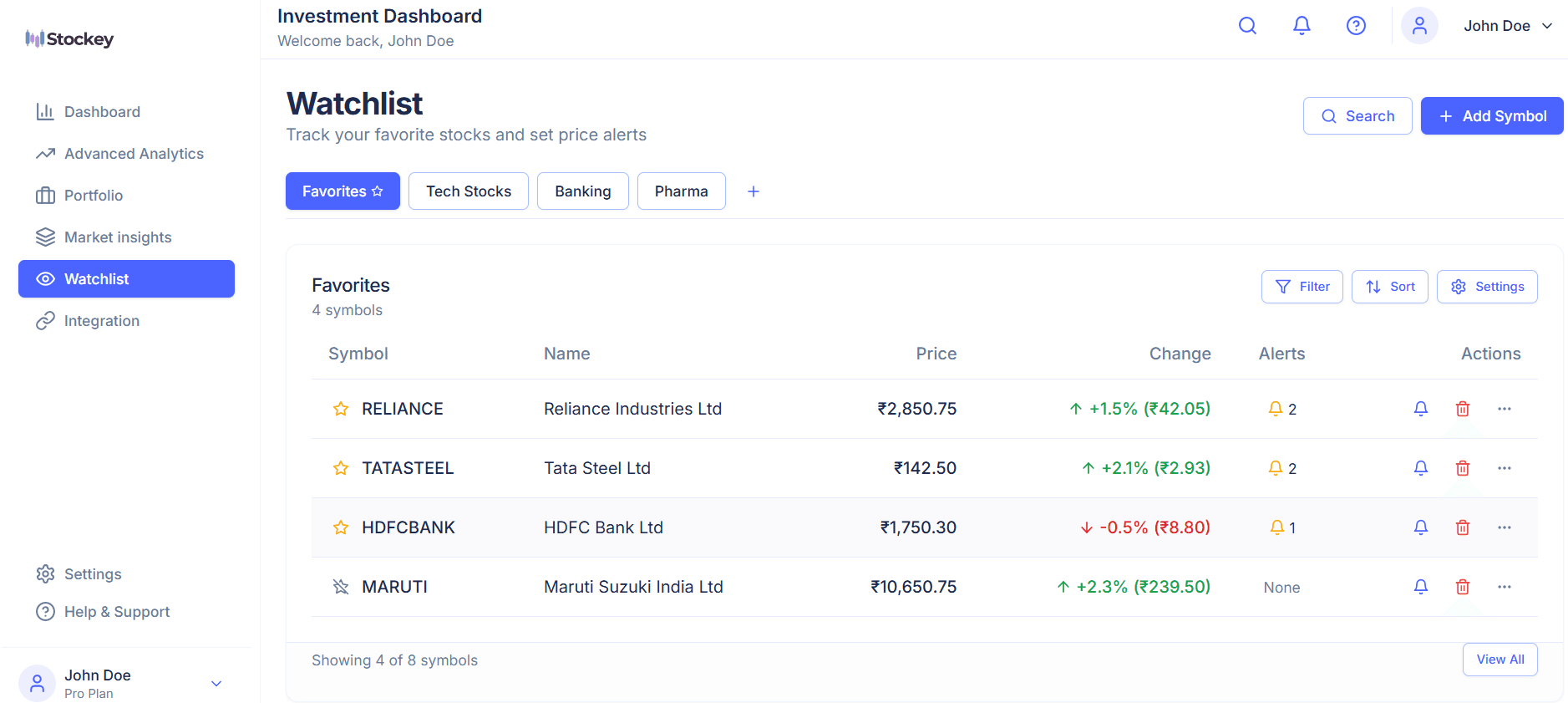Select Watchlist in sidebar
1568x703 pixels.
[126, 279]
